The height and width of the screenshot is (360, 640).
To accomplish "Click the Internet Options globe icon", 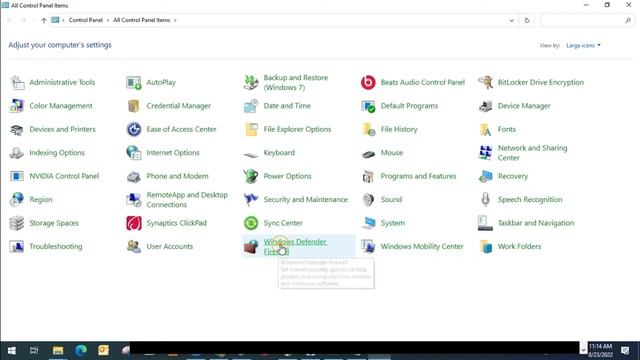I will pos(133,153).
